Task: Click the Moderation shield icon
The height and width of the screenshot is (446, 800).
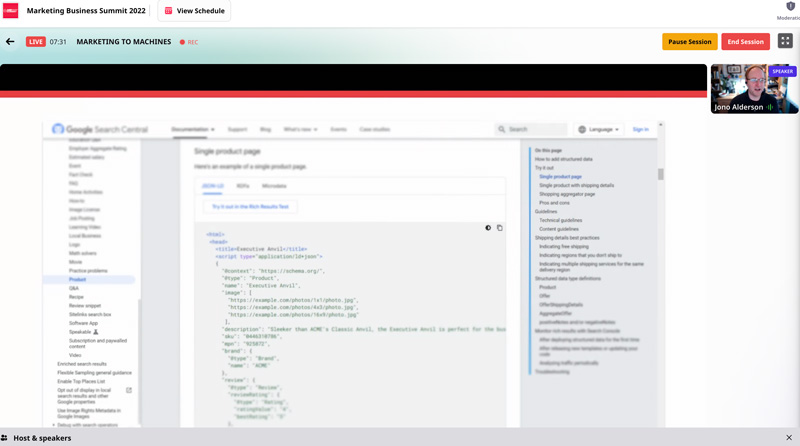Action: [790, 6]
